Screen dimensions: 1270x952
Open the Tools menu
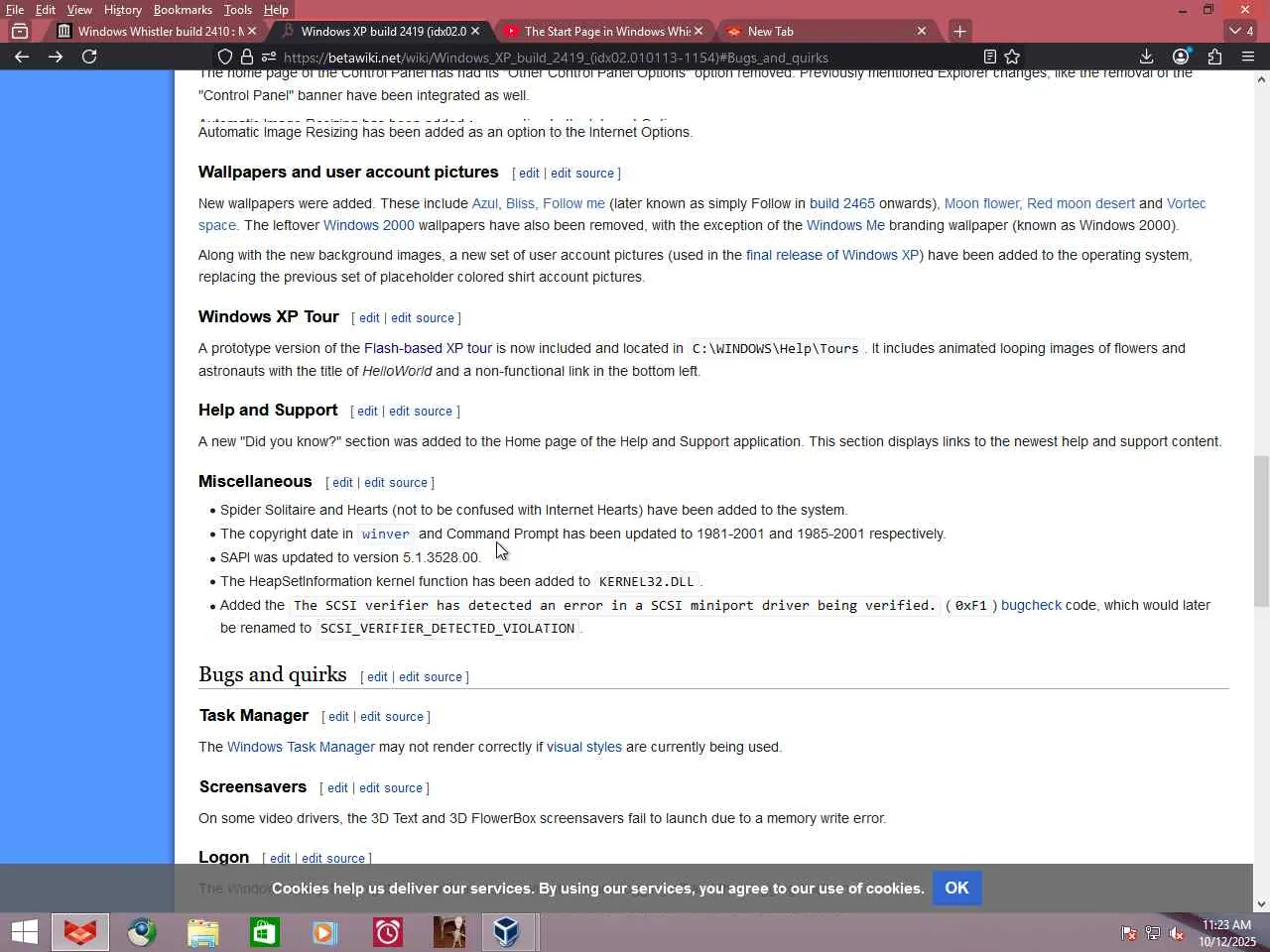(238, 10)
